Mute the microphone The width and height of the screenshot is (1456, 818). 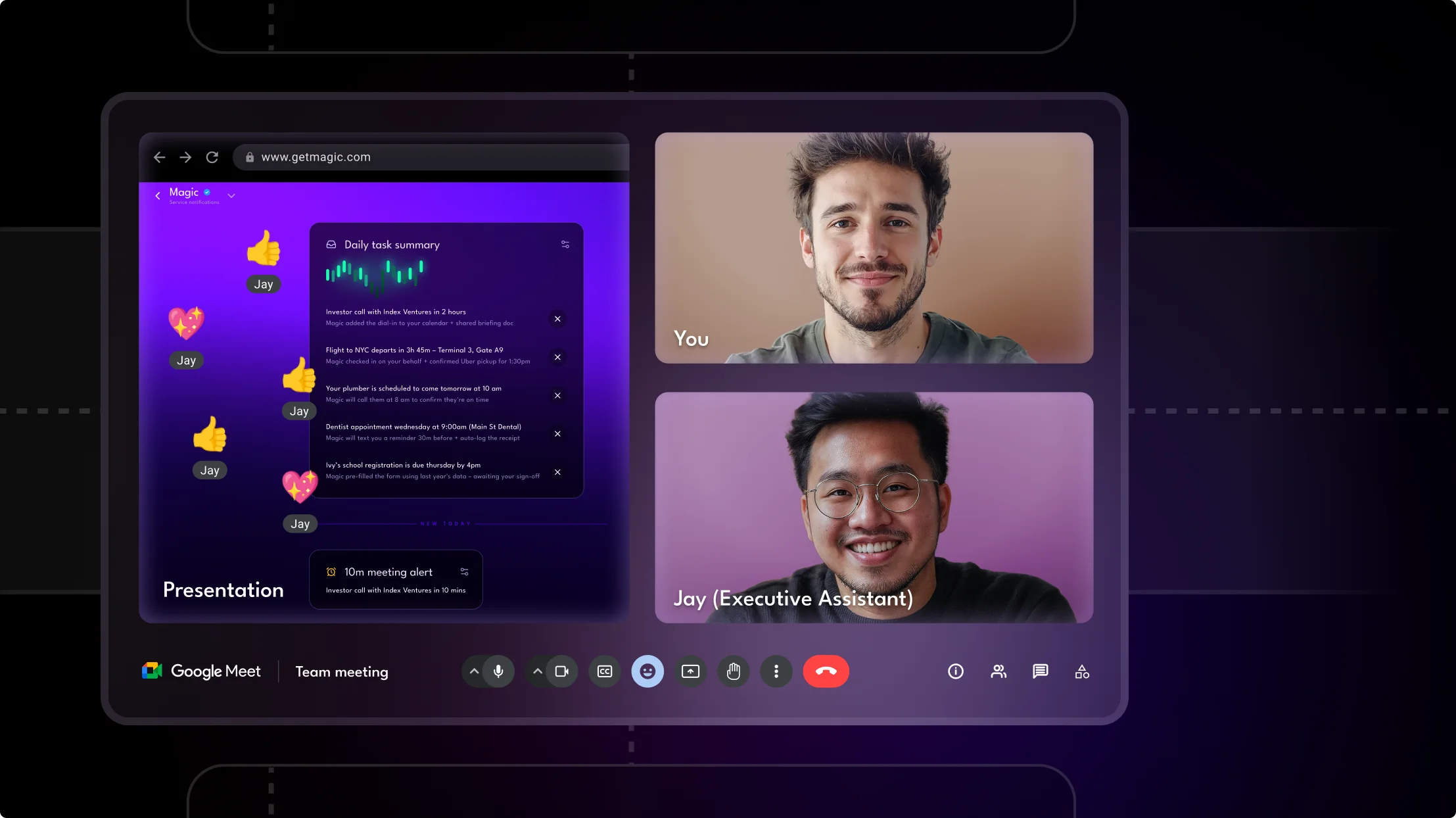tap(498, 671)
